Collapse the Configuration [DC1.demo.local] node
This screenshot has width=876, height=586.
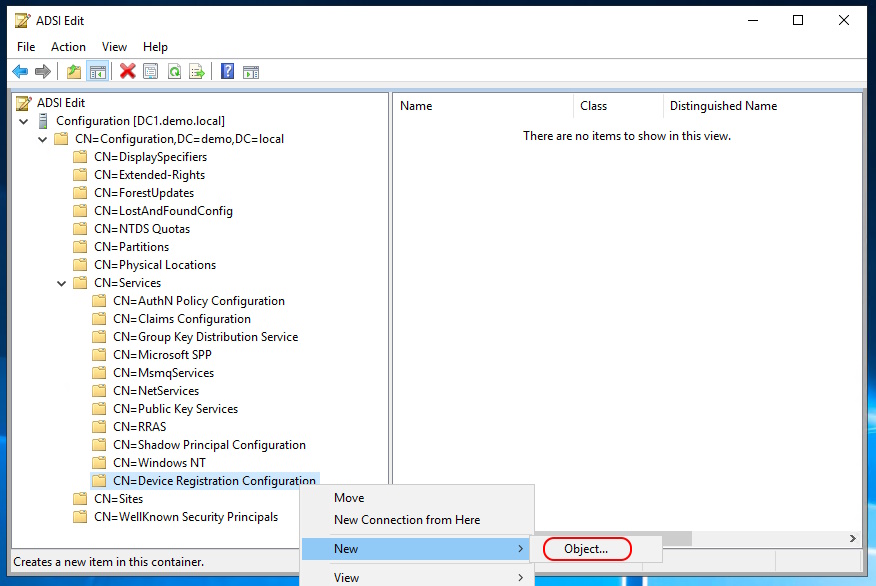tap(23, 121)
